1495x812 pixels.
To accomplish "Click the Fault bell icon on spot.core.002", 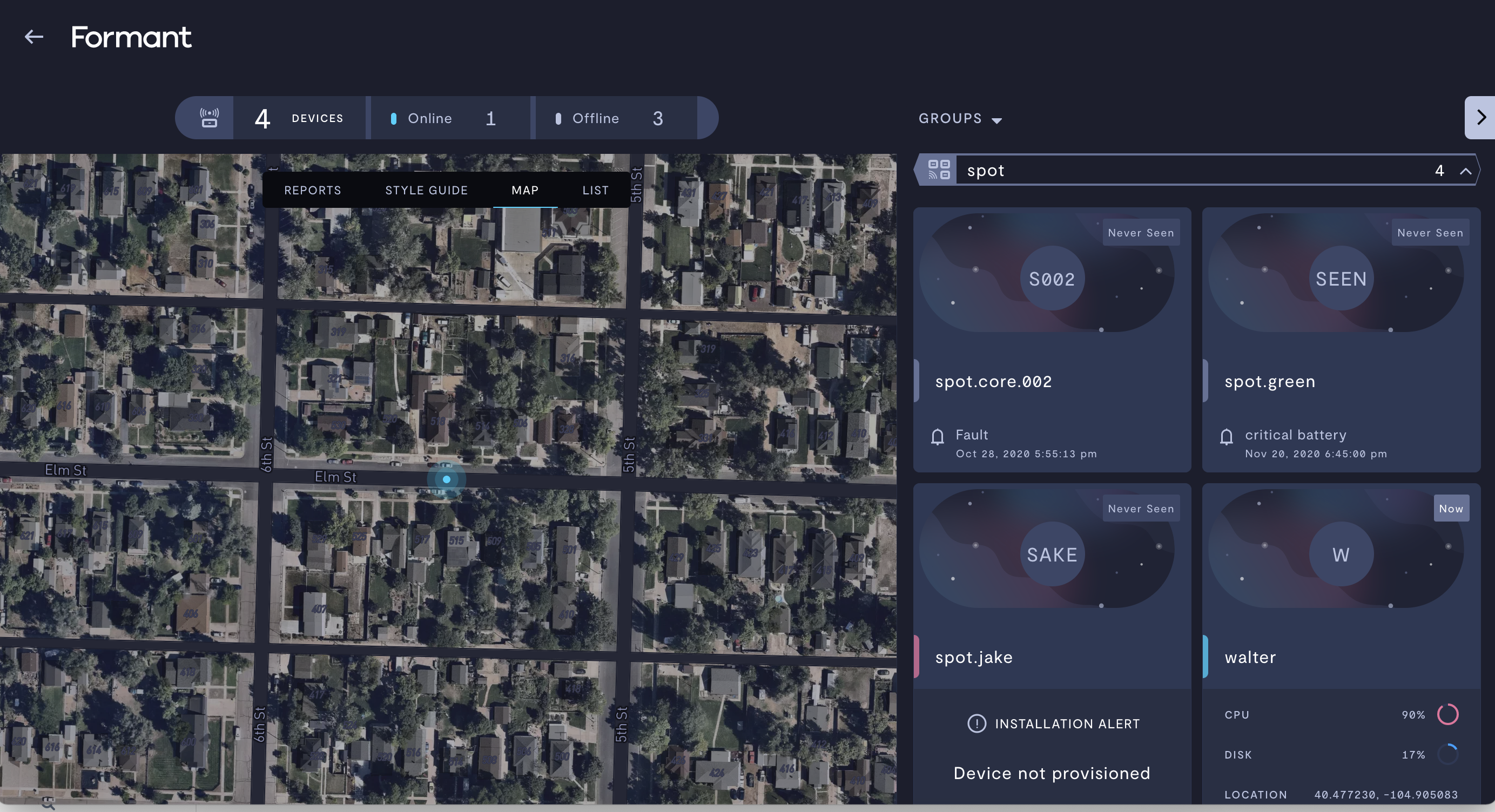I will (x=937, y=437).
